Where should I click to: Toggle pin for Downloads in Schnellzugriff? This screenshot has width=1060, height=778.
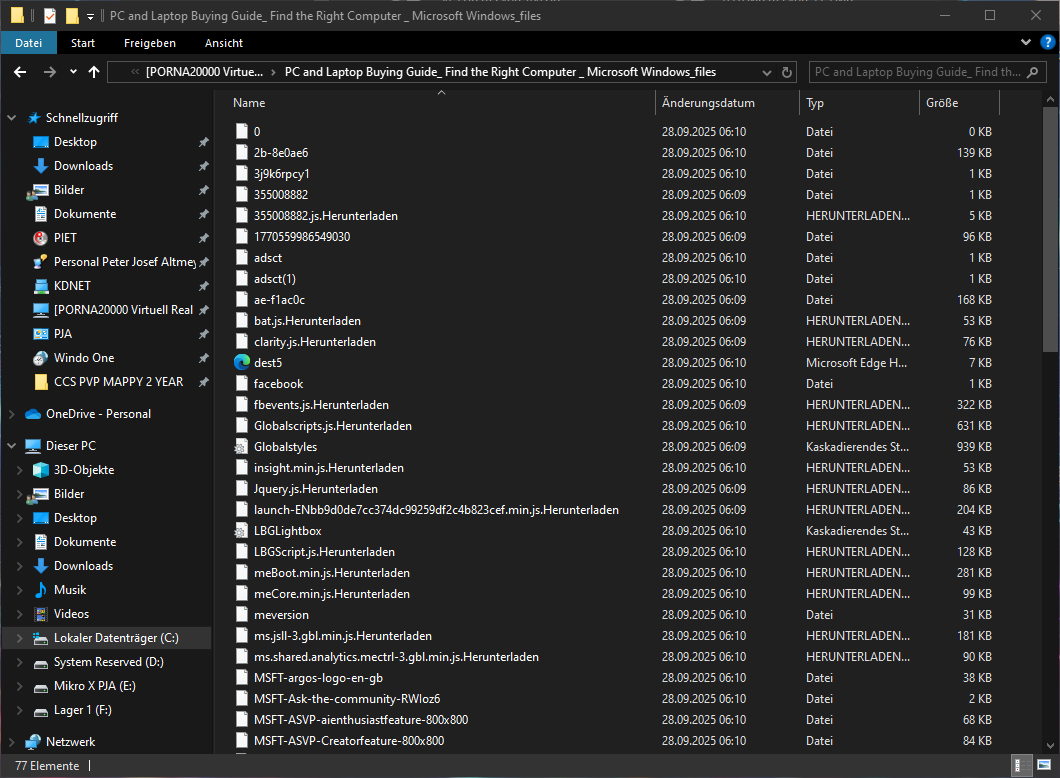tap(203, 166)
